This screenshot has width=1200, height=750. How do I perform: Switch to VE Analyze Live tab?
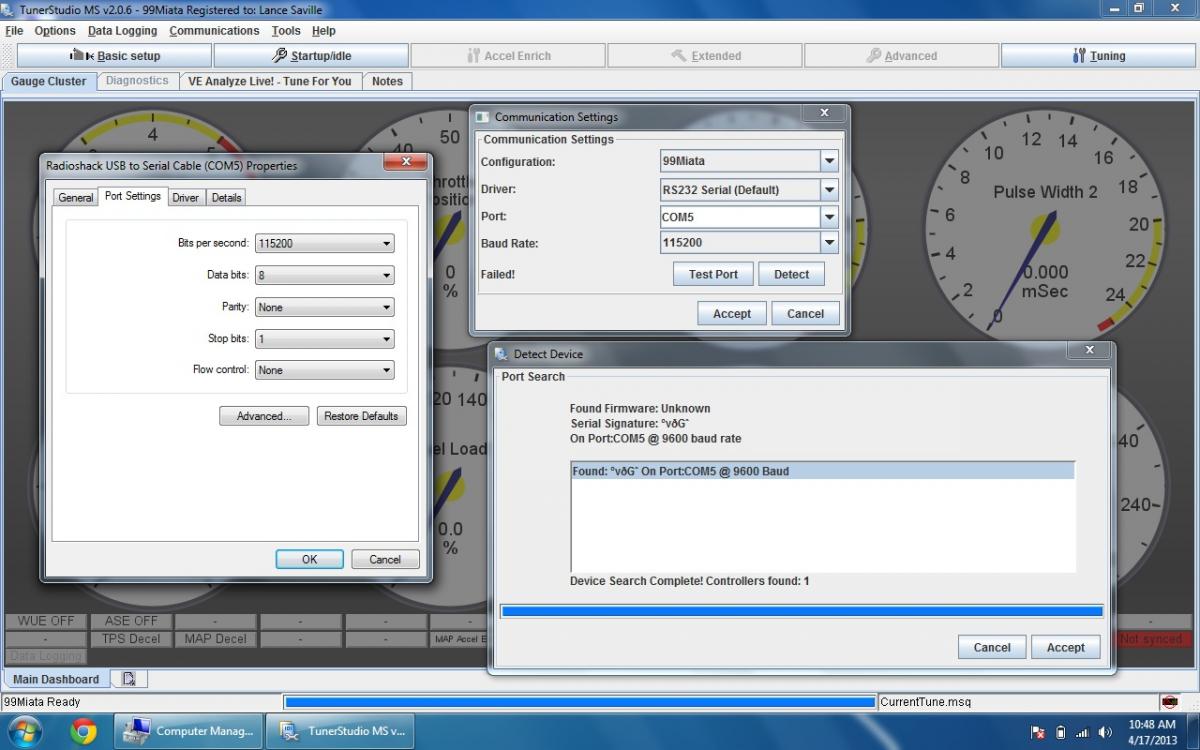[x=270, y=81]
